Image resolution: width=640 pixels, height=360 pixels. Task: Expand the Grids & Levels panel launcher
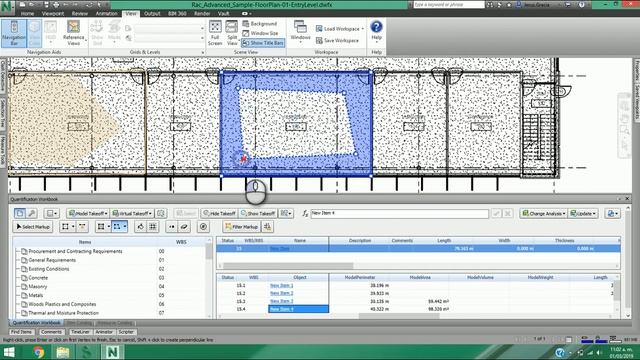pos(202,52)
